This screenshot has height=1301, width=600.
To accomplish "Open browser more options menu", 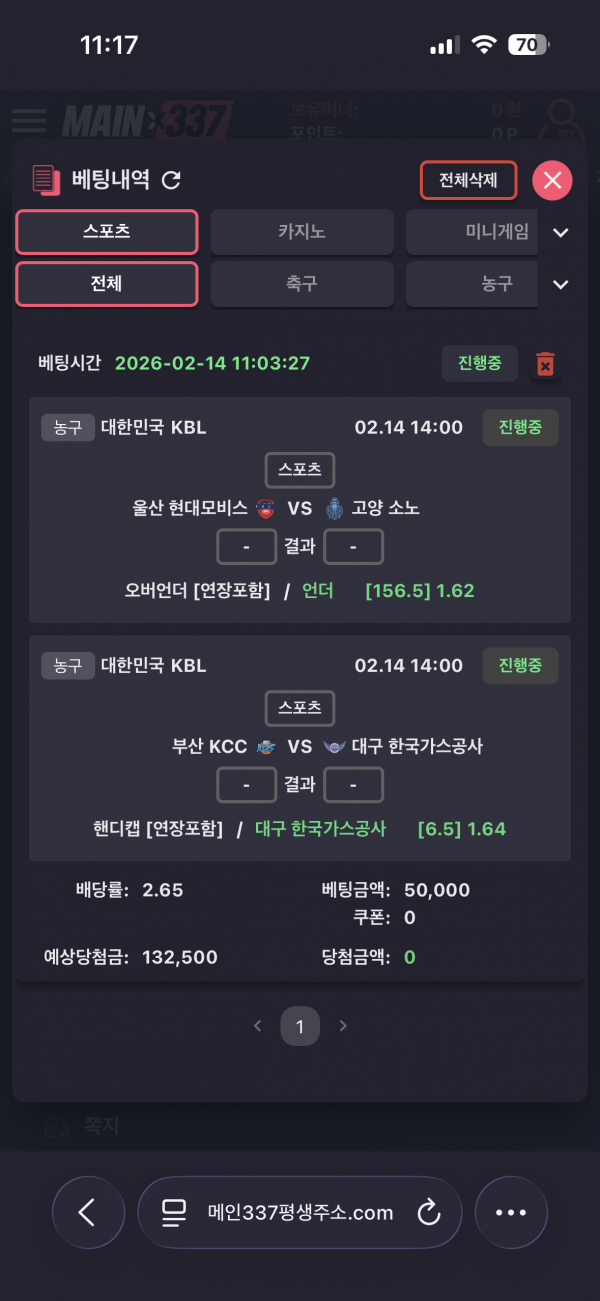I will click(x=511, y=1213).
